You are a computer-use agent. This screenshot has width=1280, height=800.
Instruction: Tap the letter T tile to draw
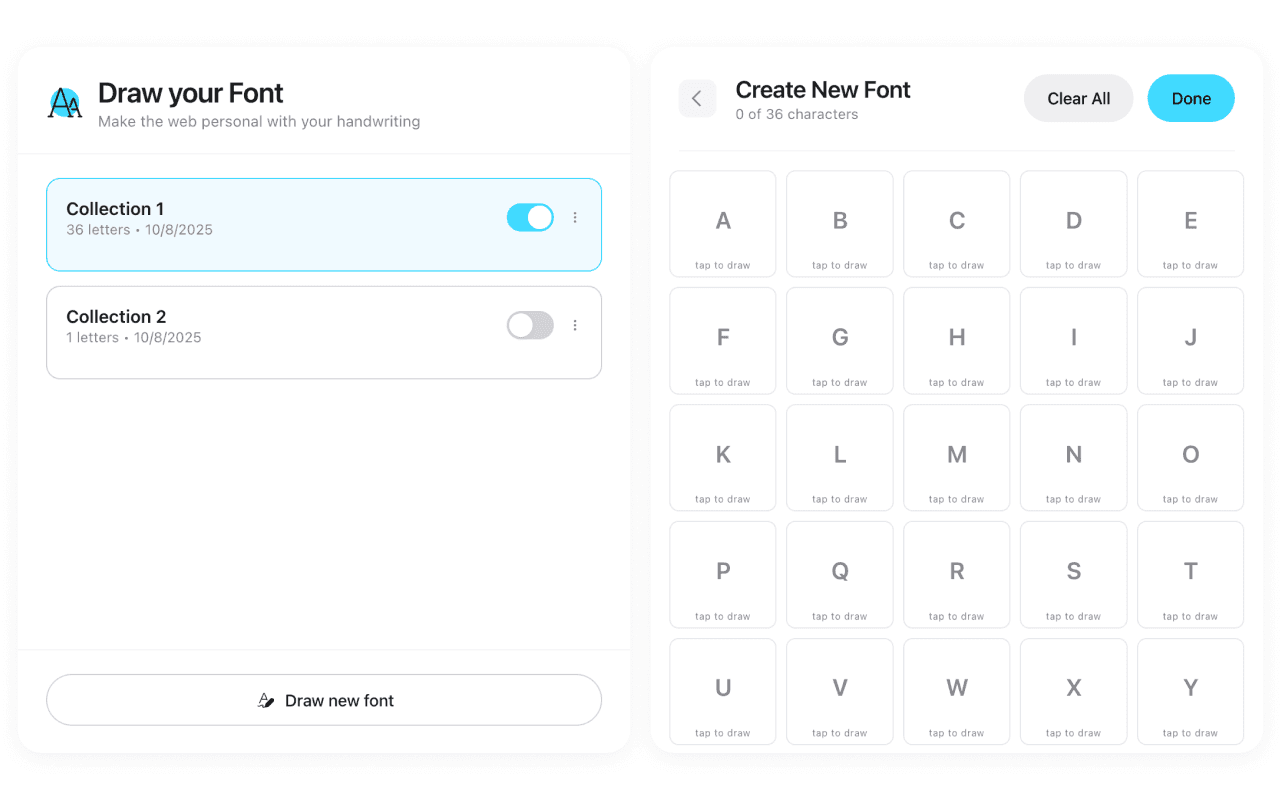click(x=1190, y=574)
